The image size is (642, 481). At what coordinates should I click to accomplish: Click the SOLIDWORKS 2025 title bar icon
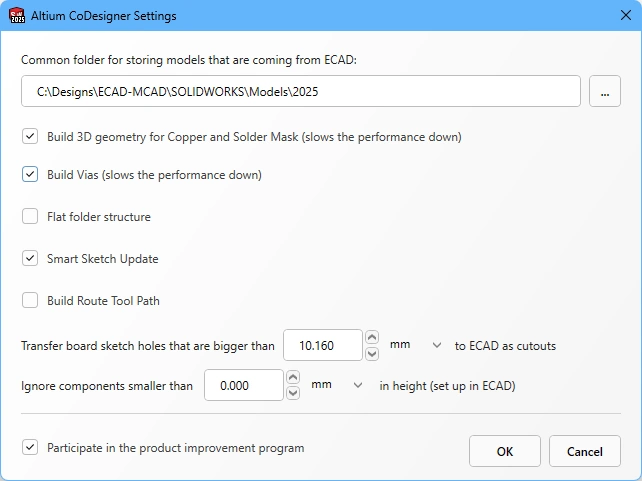(x=17, y=15)
